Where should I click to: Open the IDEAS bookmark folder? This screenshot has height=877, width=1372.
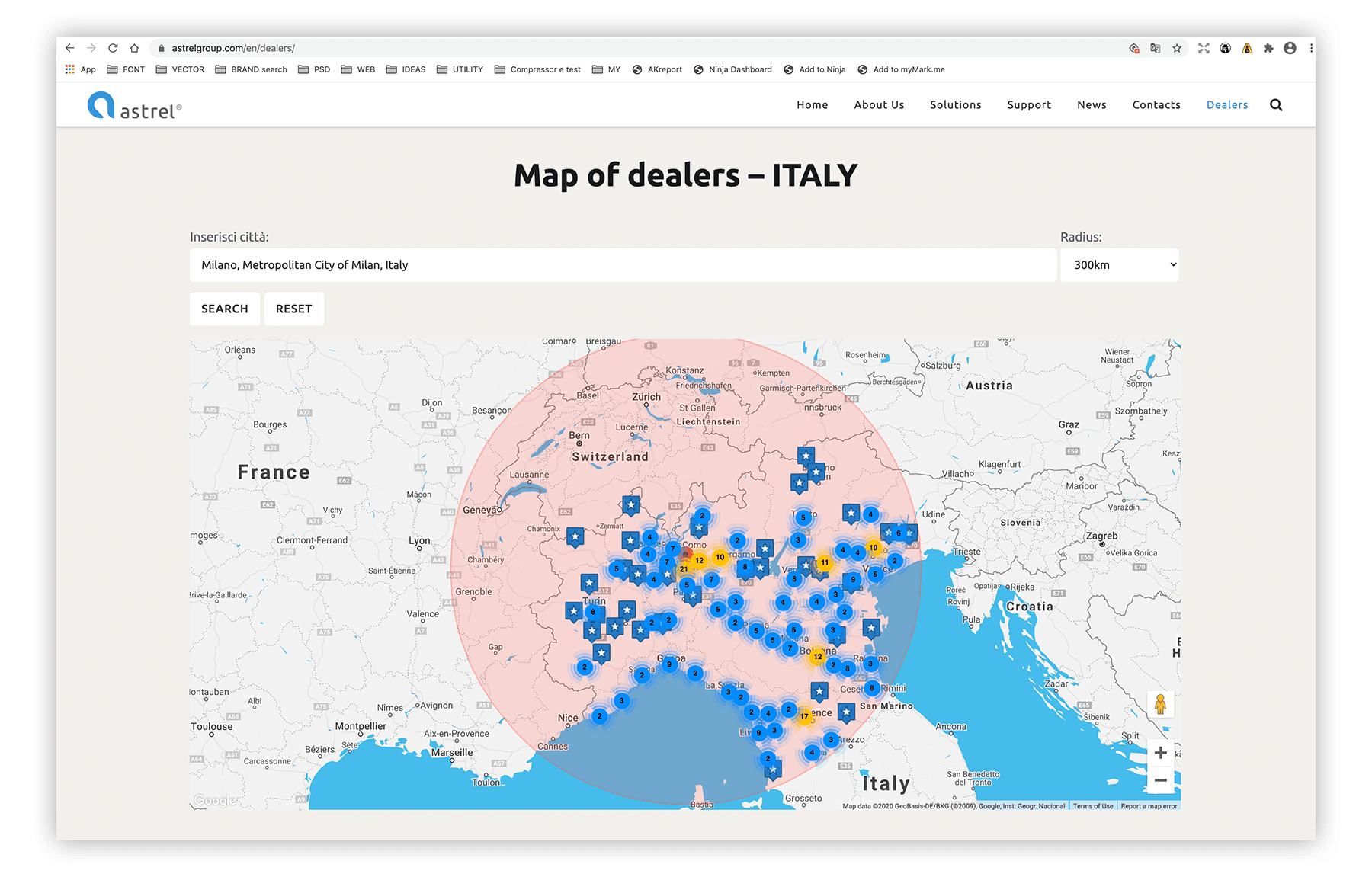click(406, 69)
